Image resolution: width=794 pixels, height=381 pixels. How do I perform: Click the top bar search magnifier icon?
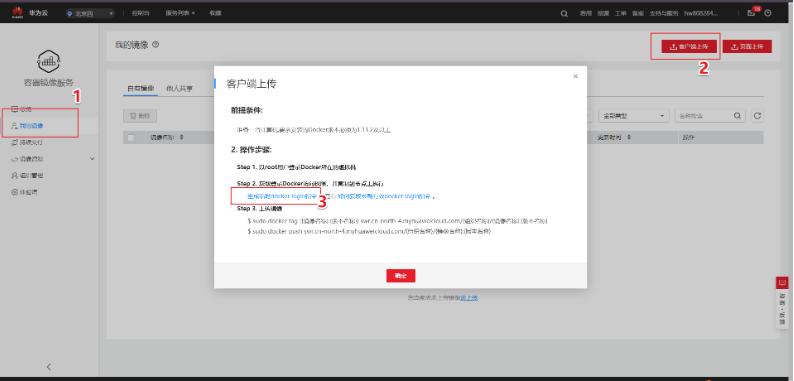click(x=564, y=14)
